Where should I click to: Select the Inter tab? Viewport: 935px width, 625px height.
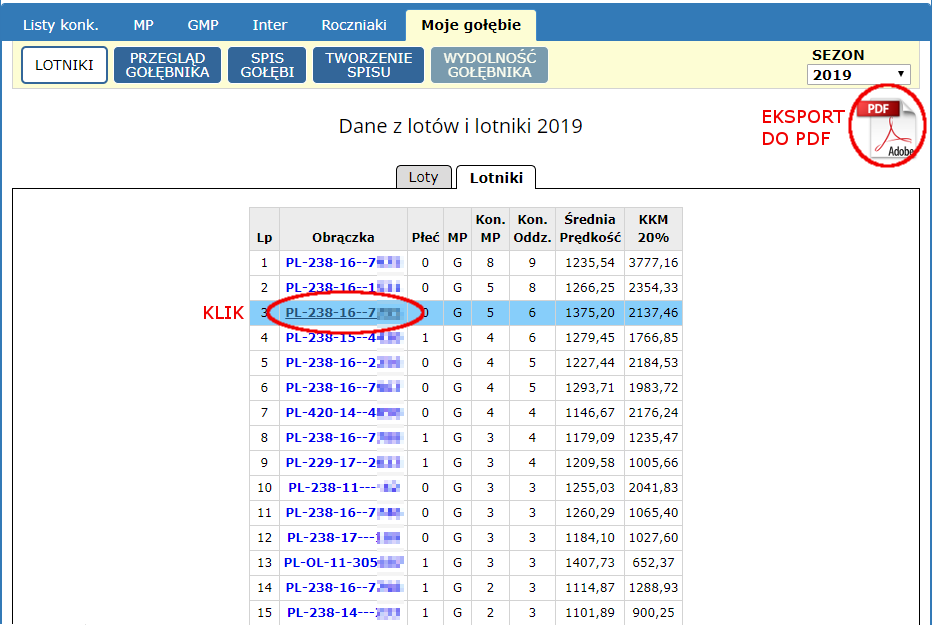[x=270, y=25]
